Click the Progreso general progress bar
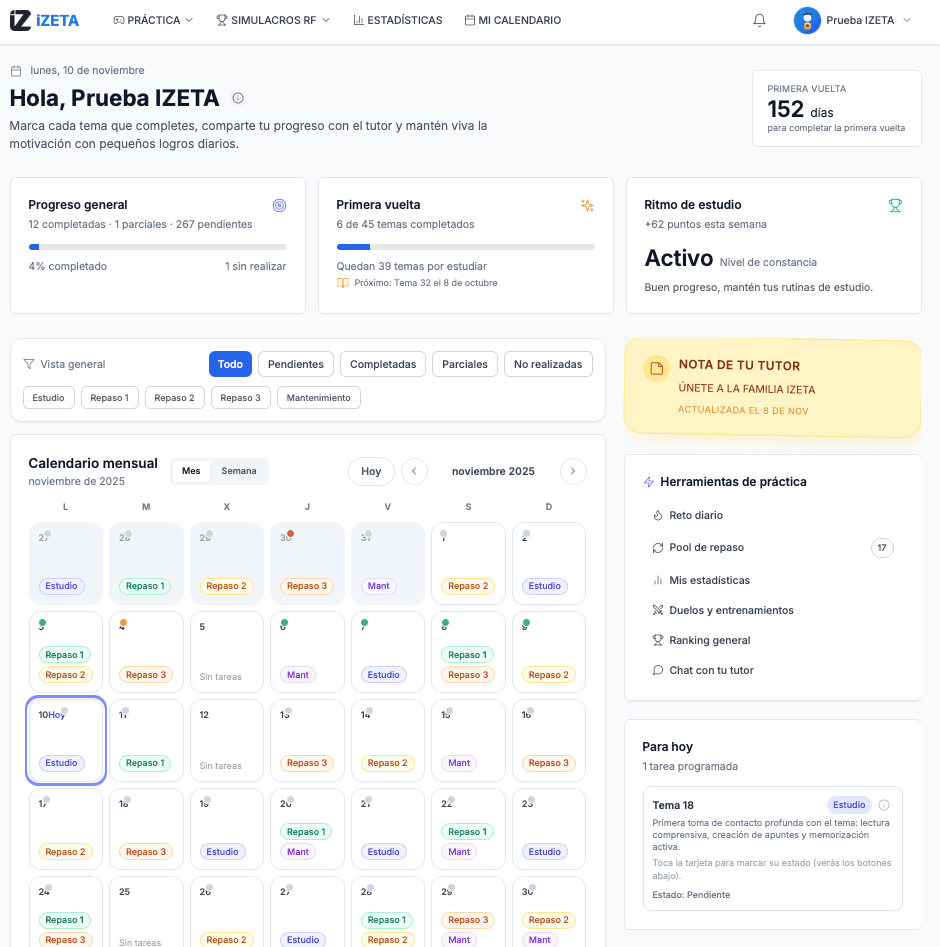This screenshot has height=947, width=940. point(157,246)
